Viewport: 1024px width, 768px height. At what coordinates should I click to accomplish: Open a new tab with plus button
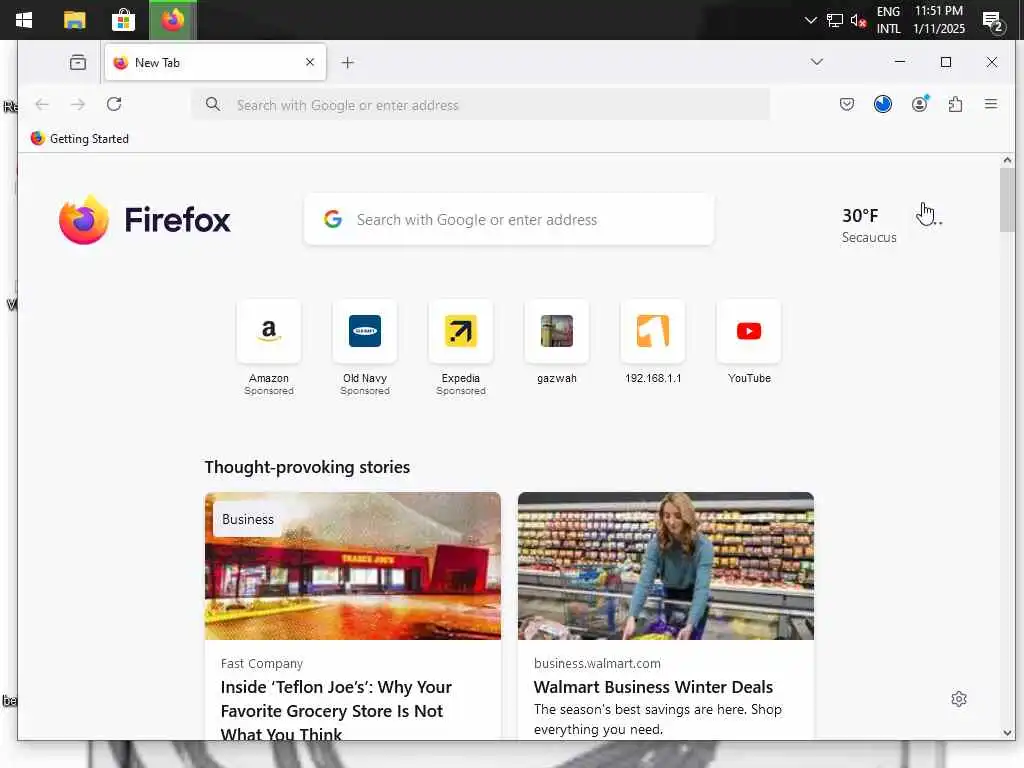click(x=347, y=63)
